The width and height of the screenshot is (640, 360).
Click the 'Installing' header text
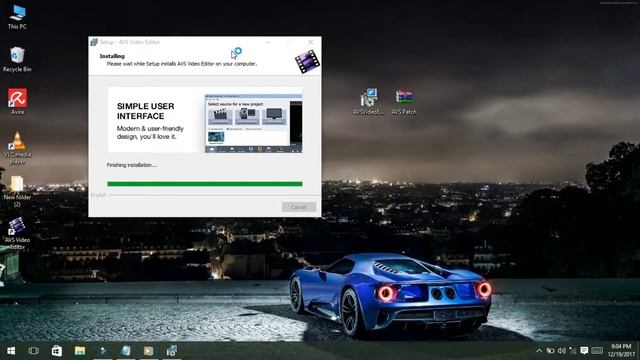(112, 56)
